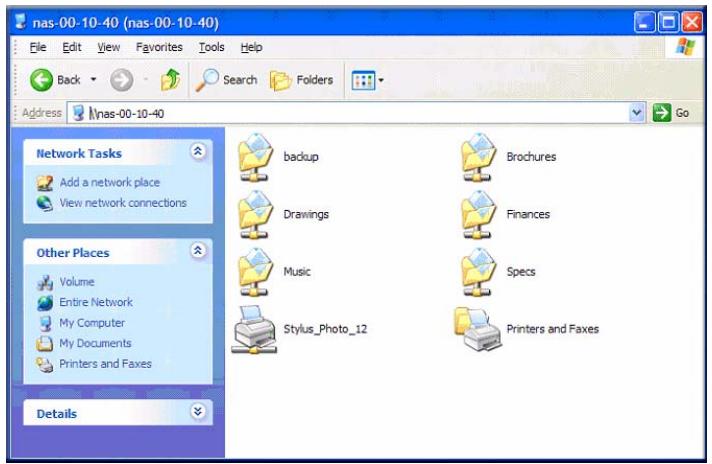Open the address bar dropdown list
The height and width of the screenshot is (464, 712).
tap(637, 112)
